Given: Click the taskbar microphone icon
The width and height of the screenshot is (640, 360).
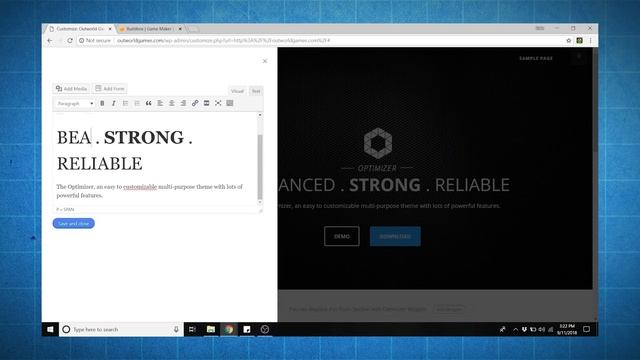Looking at the screenshot, I should click(x=176, y=329).
